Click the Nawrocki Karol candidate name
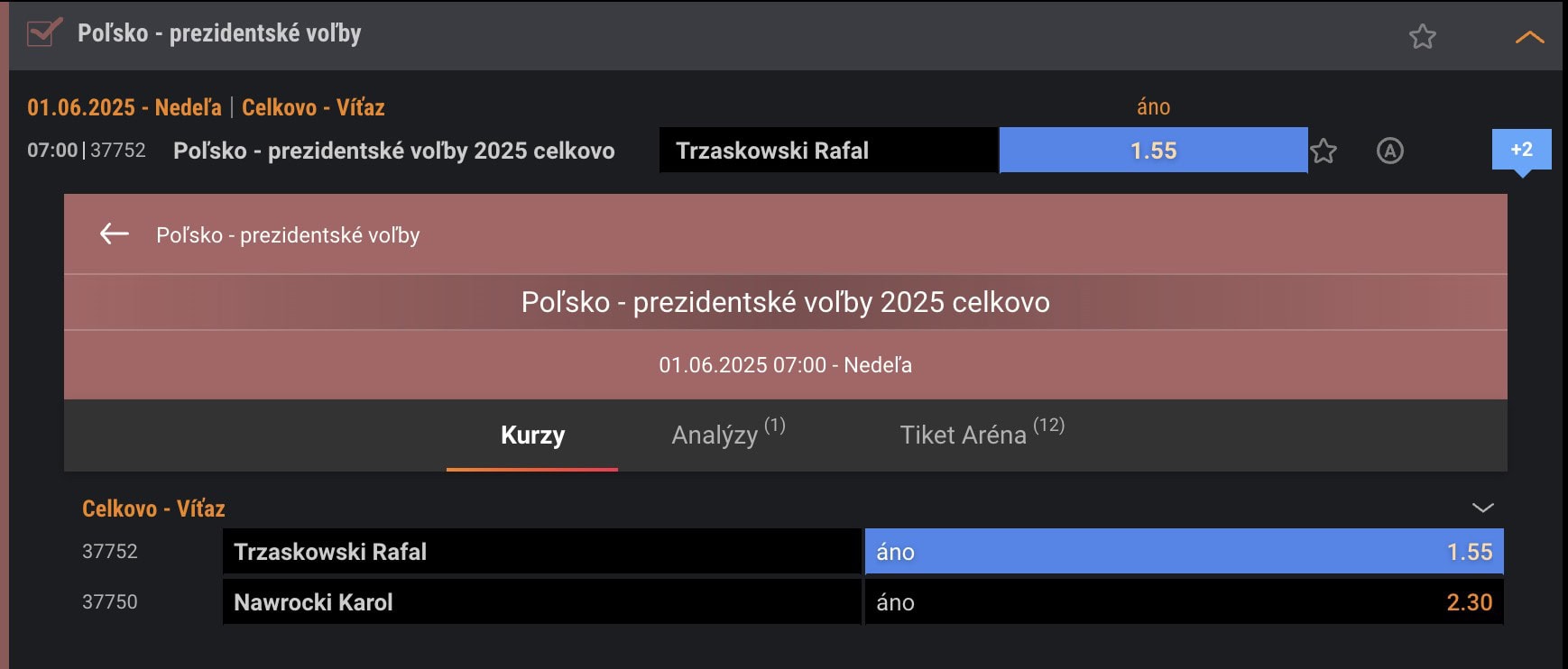 pos(313,602)
